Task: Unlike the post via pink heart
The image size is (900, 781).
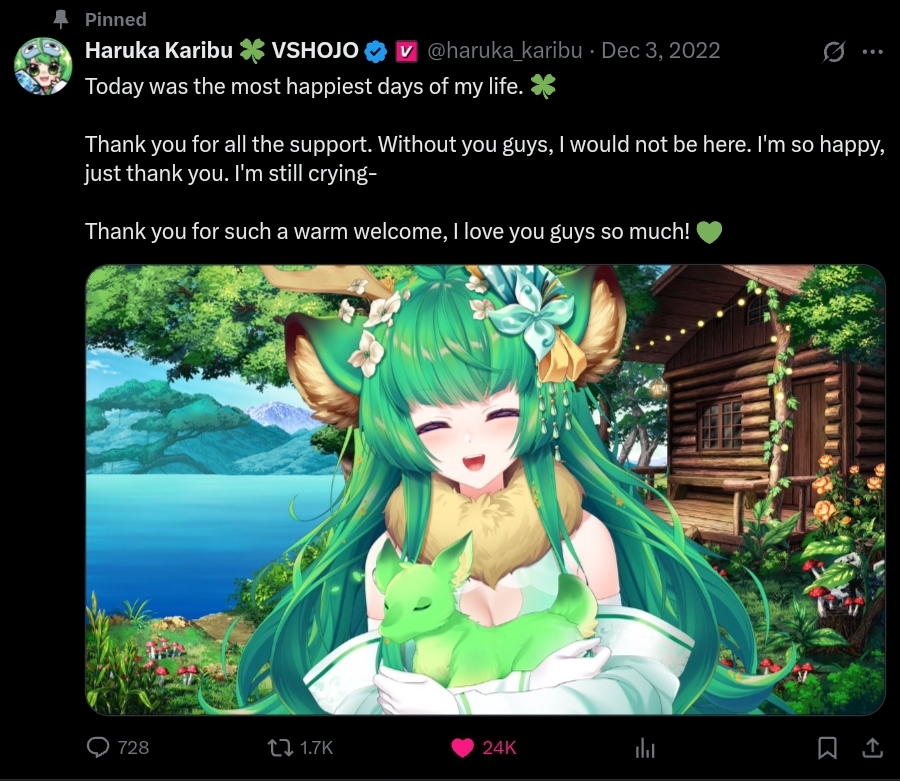Action: 463,748
